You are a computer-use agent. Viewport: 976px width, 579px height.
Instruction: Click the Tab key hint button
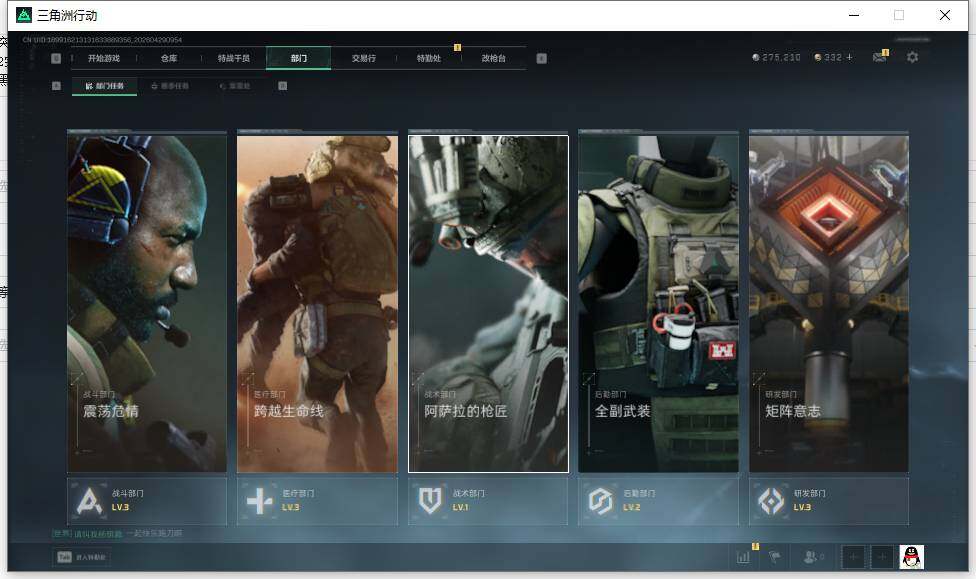82,557
